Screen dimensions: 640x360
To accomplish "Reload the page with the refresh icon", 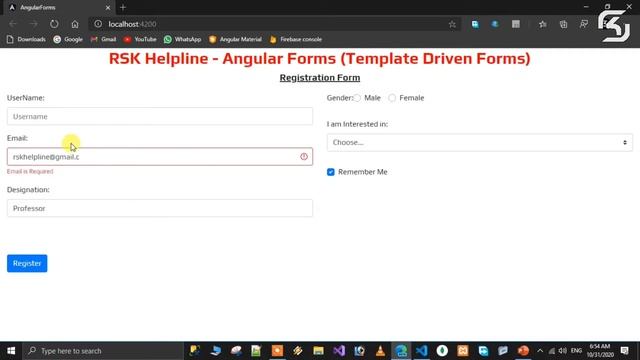I will (x=54, y=24).
